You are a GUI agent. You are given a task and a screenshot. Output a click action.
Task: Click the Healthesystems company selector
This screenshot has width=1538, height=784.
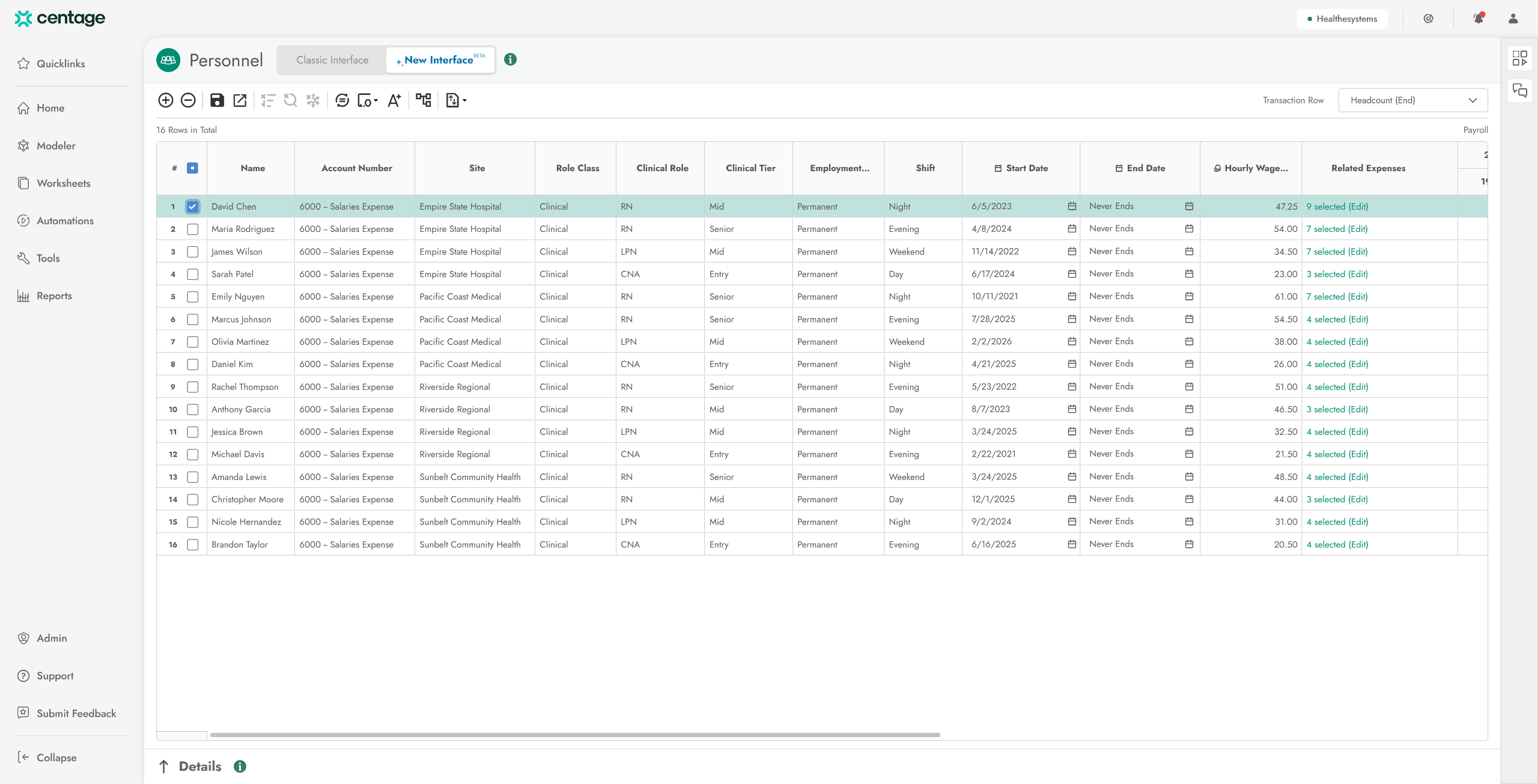pyautogui.click(x=1342, y=19)
